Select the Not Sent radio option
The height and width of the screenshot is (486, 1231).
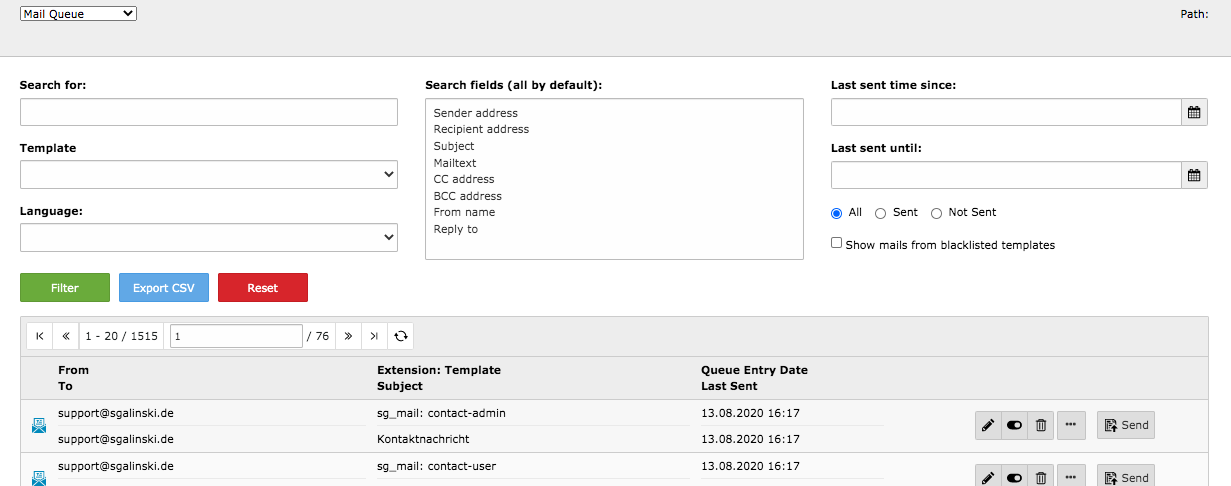pos(937,213)
